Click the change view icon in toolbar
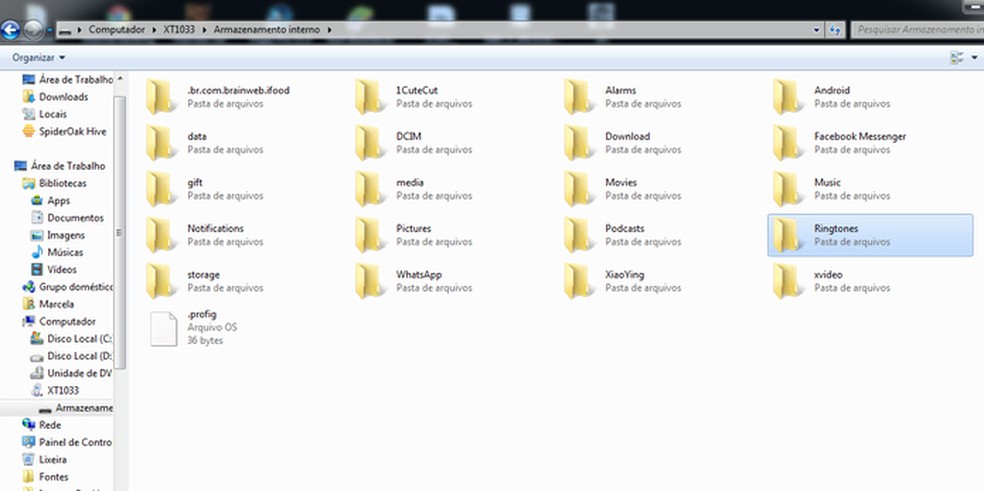 [x=957, y=58]
